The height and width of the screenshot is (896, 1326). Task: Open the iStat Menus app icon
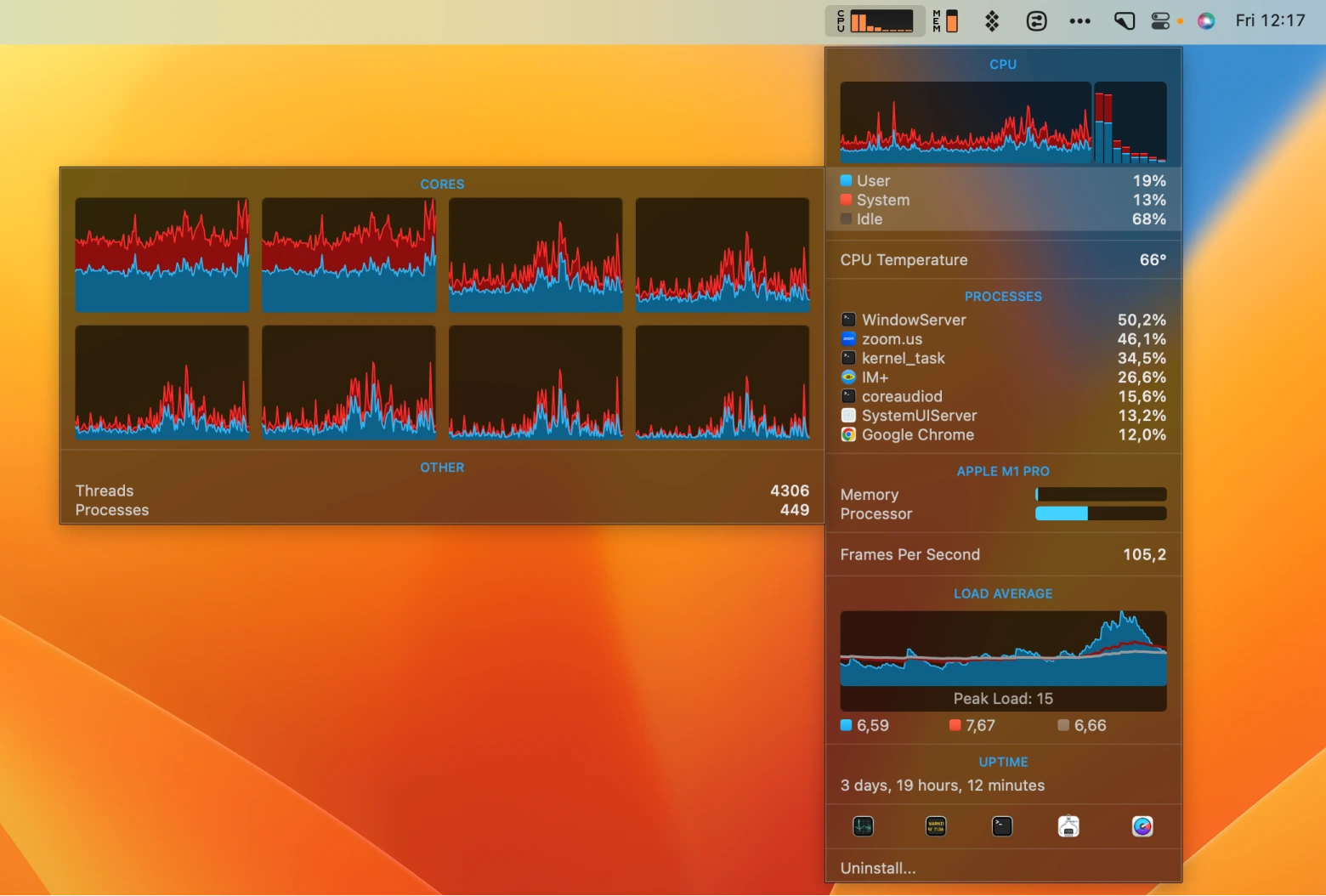point(1142,826)
